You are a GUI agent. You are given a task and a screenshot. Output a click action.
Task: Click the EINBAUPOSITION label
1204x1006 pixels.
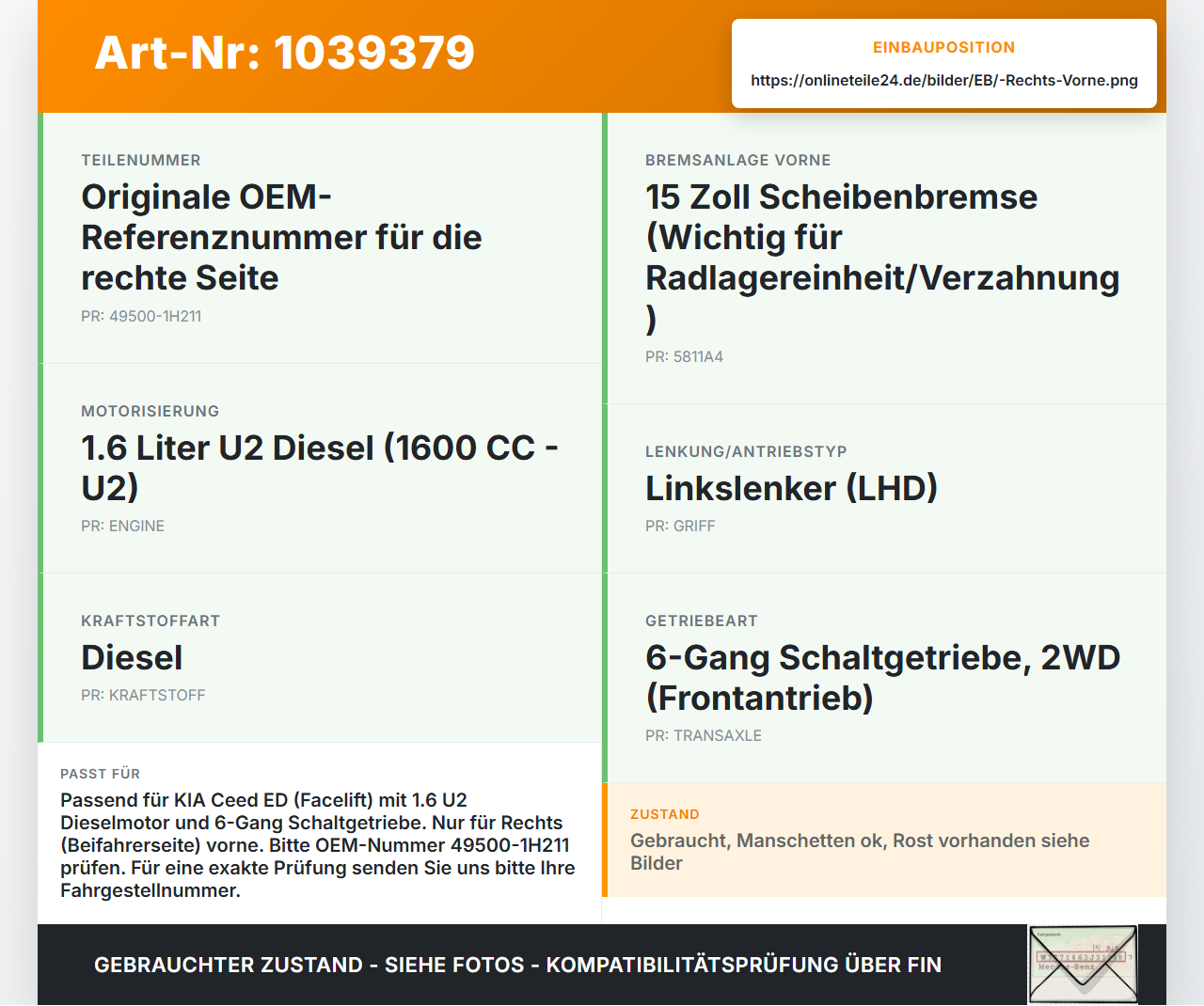(944, 47)
